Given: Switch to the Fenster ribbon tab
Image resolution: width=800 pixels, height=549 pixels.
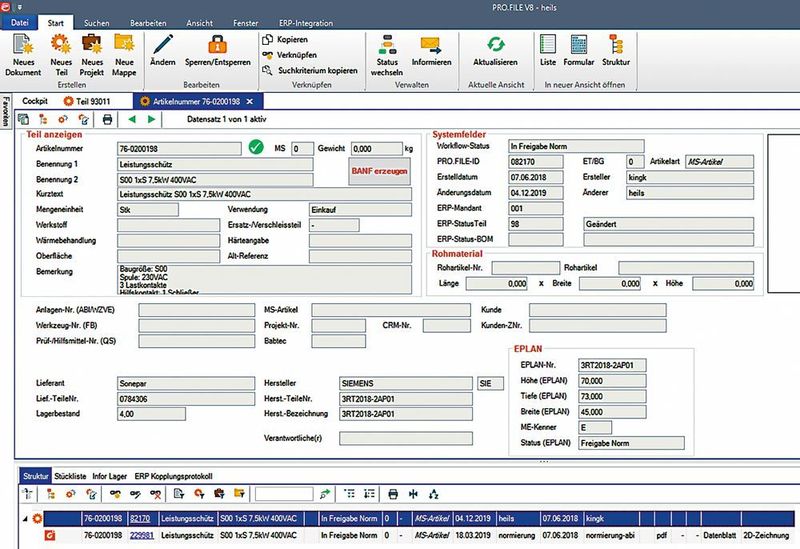Looking at the screenshot, I should [245, 23].
